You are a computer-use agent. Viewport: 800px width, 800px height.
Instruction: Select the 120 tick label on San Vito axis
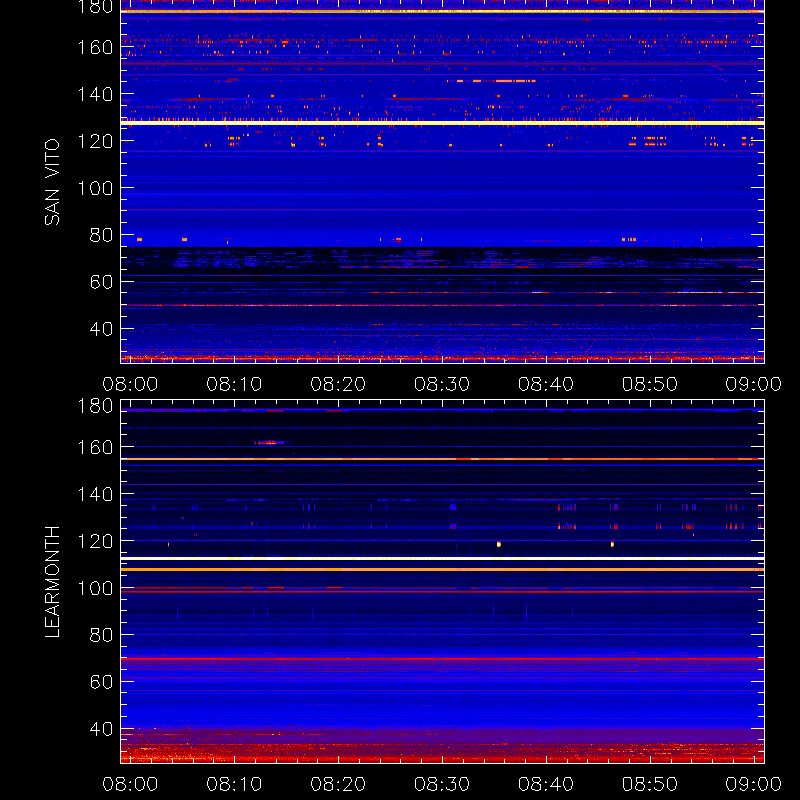click(x=95, y=141)
